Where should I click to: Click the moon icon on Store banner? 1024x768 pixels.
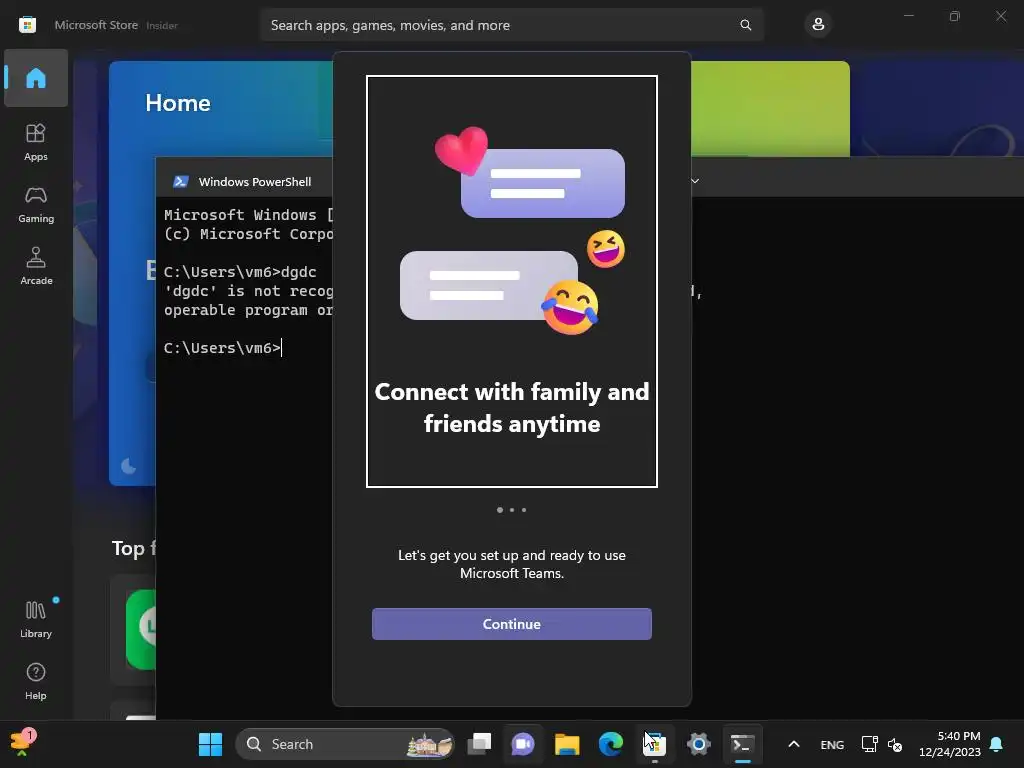[x=129, y=466]
